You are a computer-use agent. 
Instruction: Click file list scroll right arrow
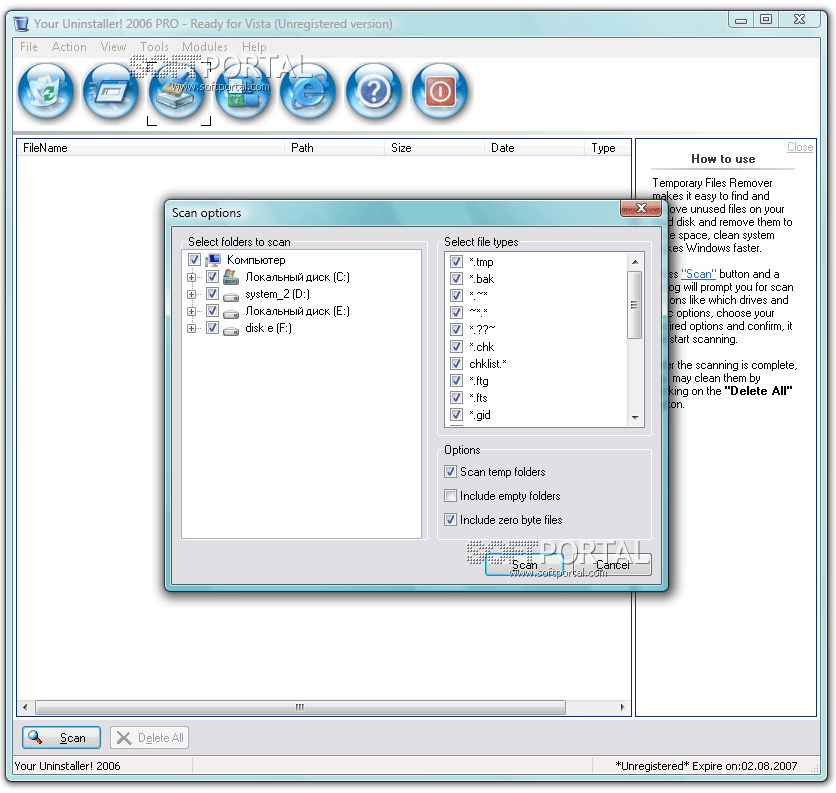pos(622,707)
